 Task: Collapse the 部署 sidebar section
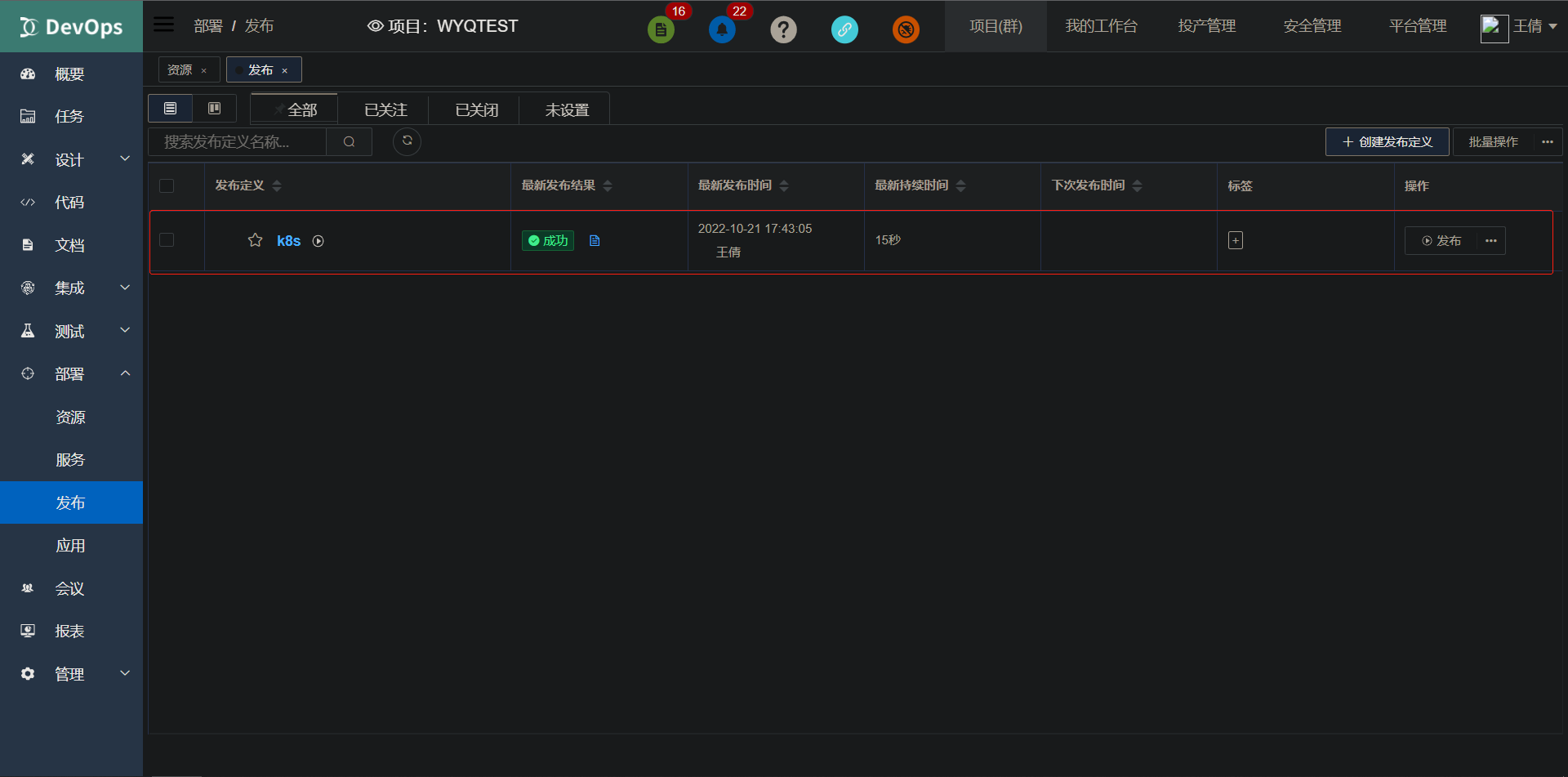[x=125, y=373]
